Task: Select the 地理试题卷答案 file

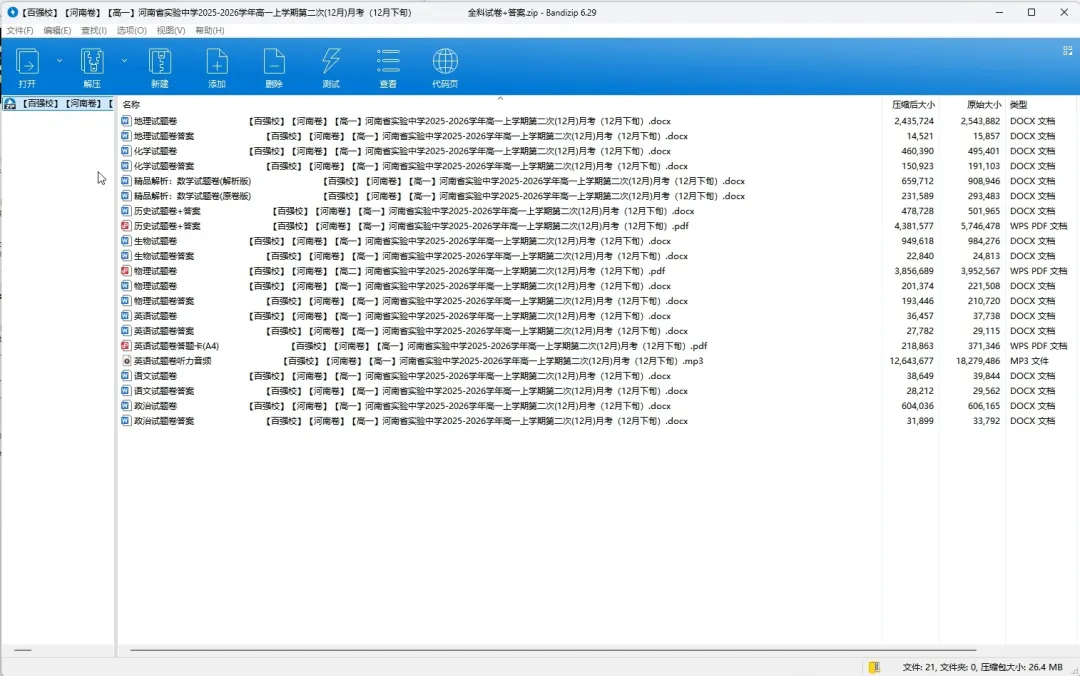Action: click(x=404, y=136)
